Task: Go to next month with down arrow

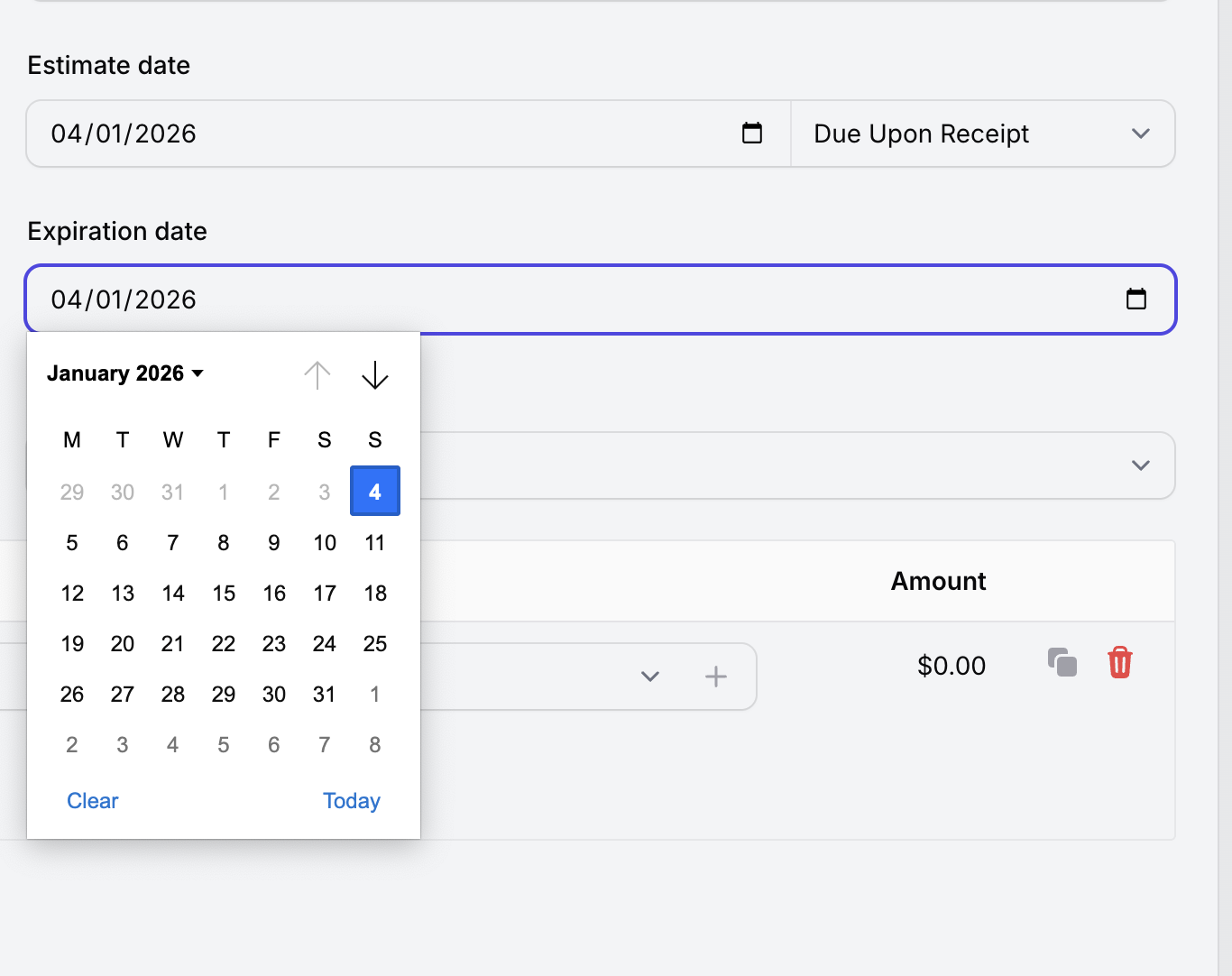Action: coord(374,374)
